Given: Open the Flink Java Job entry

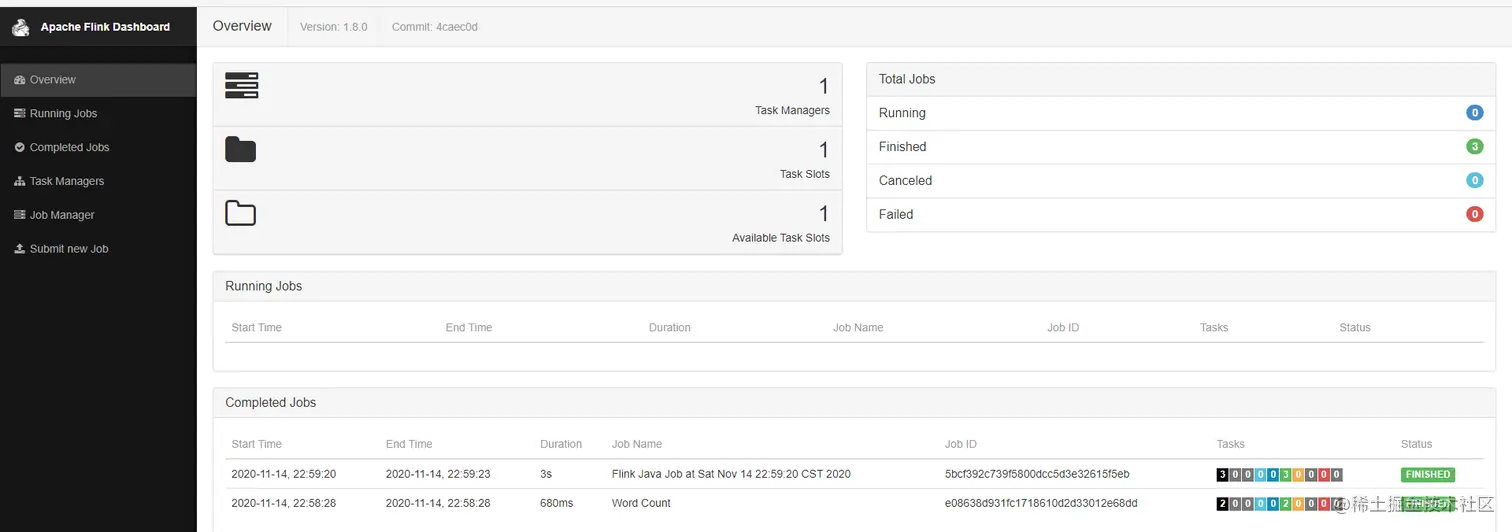Looking at the screenshot, I should point(731,474).
